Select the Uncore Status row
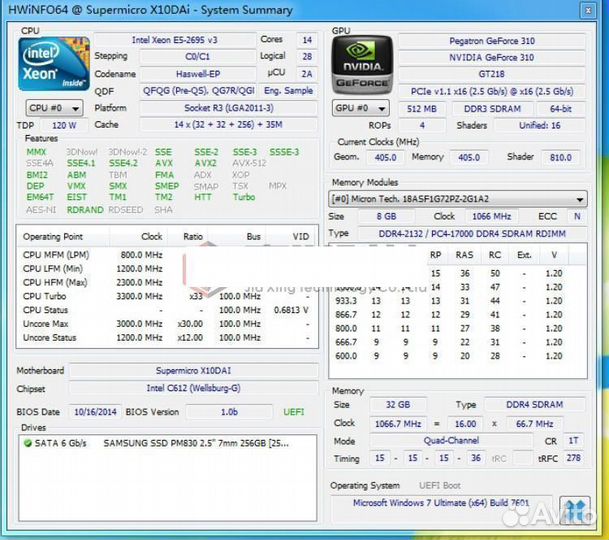Image resolution: width=609 pixels, height=540 pixels. click(167, 338)
